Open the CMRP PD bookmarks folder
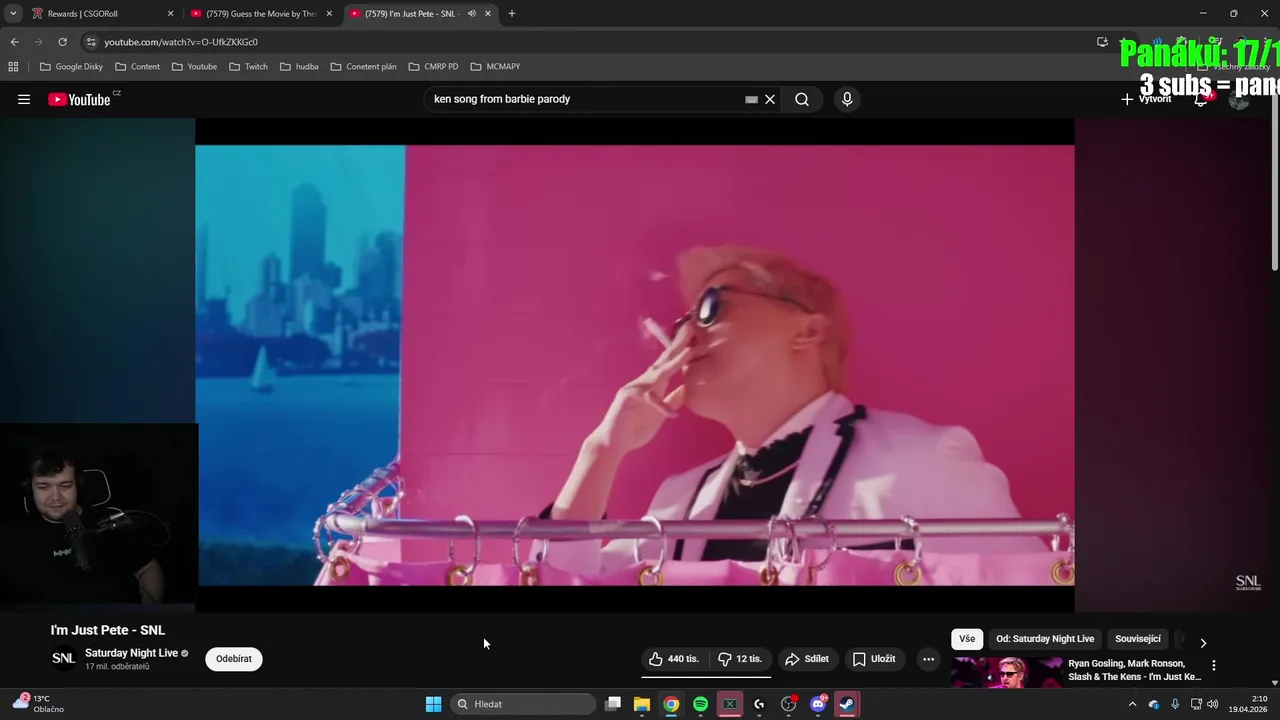This screenshot has width=1280, height=720. coord(433,67)
